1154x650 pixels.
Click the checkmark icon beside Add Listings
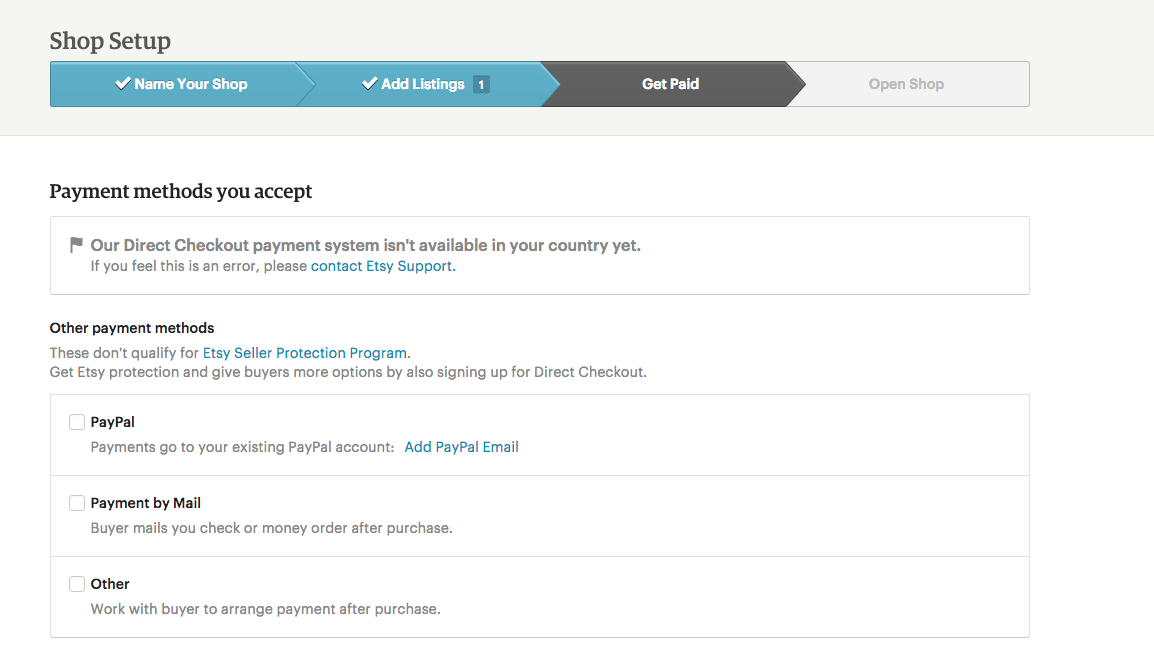point(369,83)
